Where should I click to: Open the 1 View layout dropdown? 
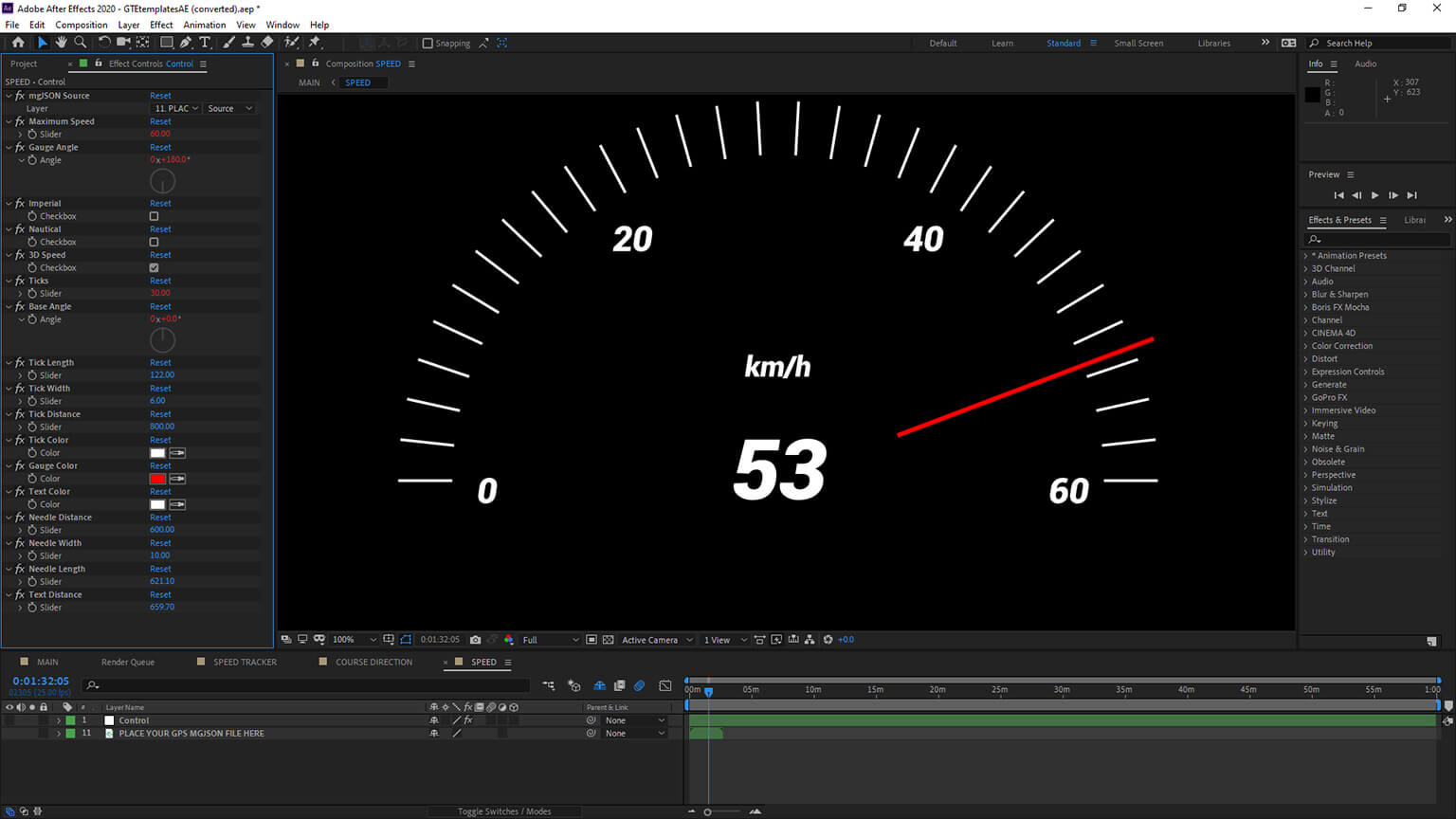pos(725,640)
